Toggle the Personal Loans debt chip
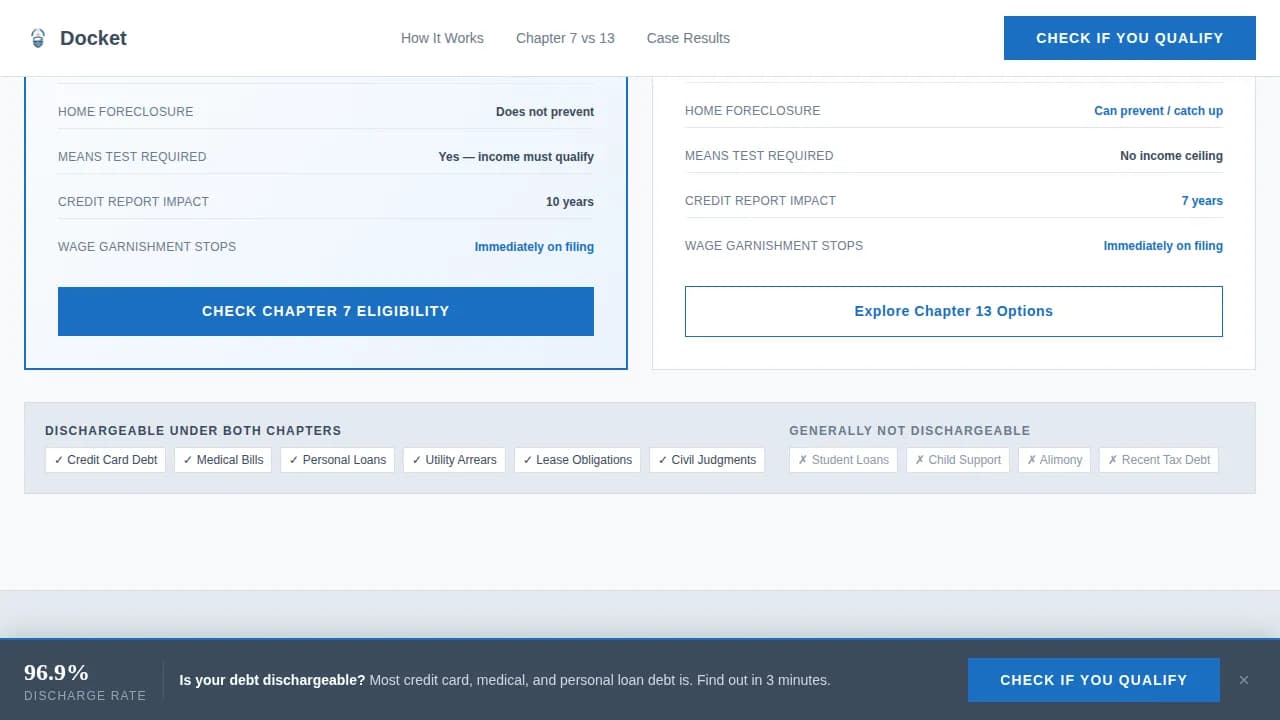This screenshot has height=720, width=1280. [x=337, y=460]
